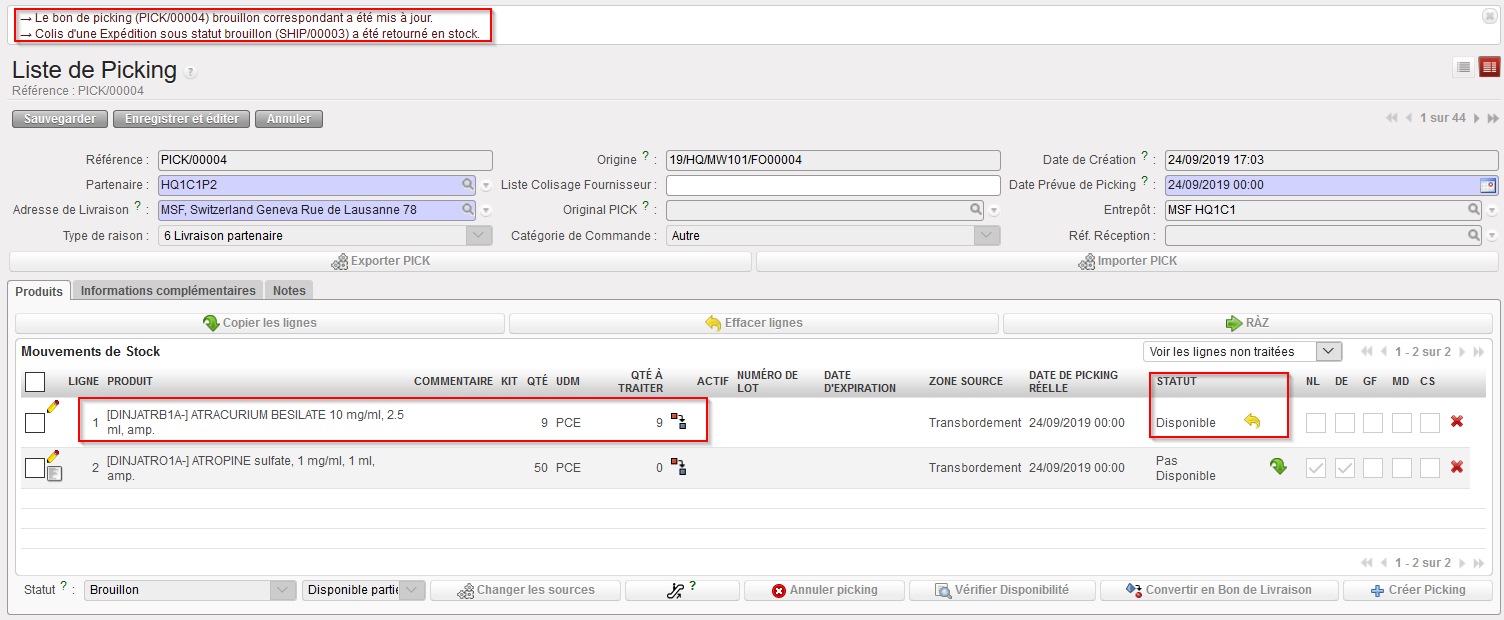Open the Notes tab

pyautogui.click(x=289, y=291)
